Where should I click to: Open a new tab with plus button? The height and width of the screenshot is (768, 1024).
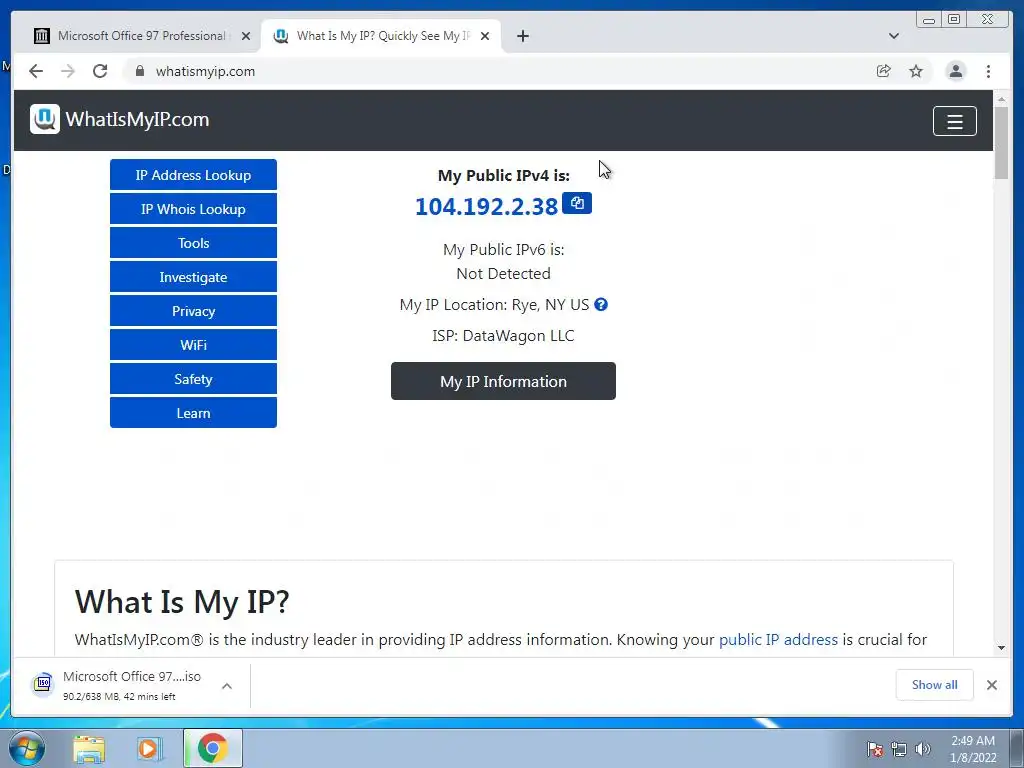point(522,36)
